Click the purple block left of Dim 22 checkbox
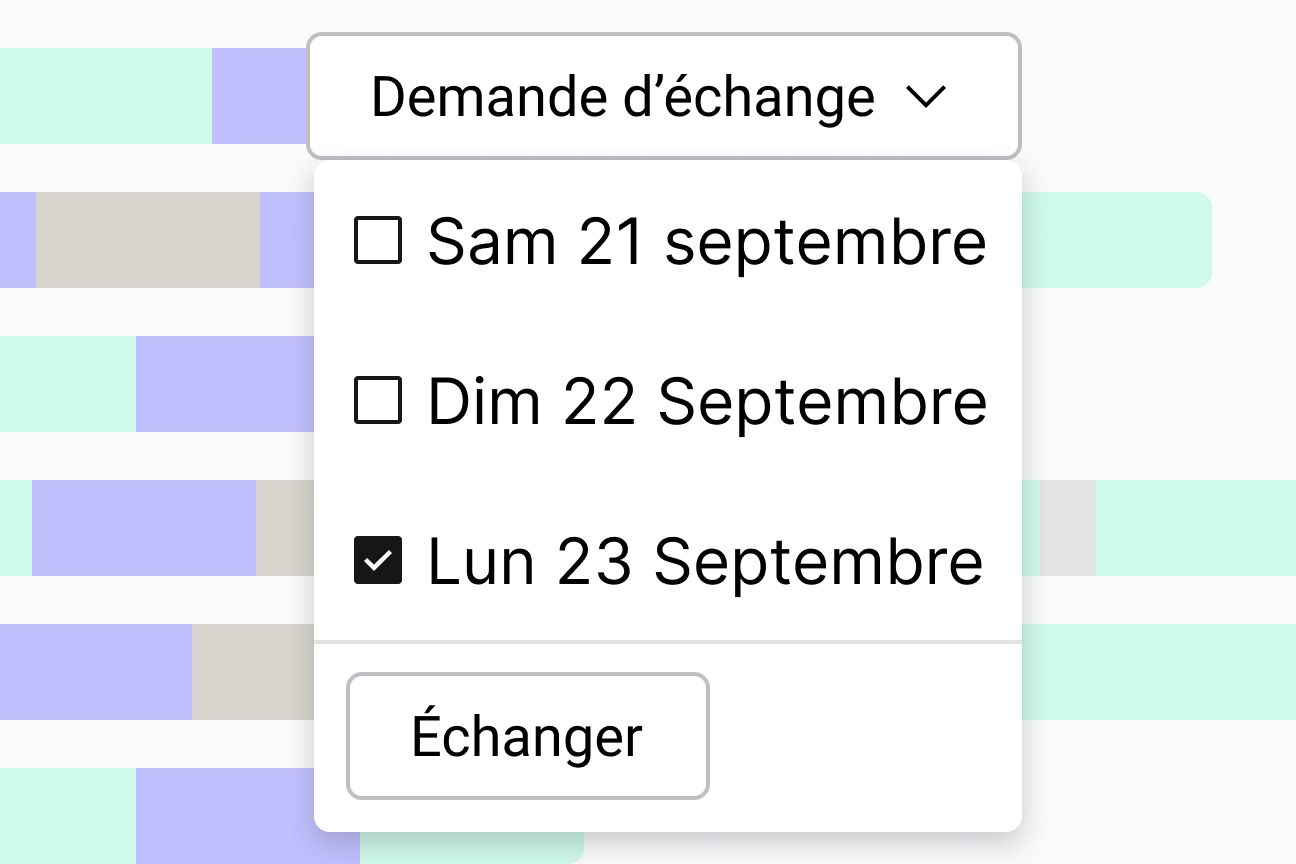 point(224,384)
